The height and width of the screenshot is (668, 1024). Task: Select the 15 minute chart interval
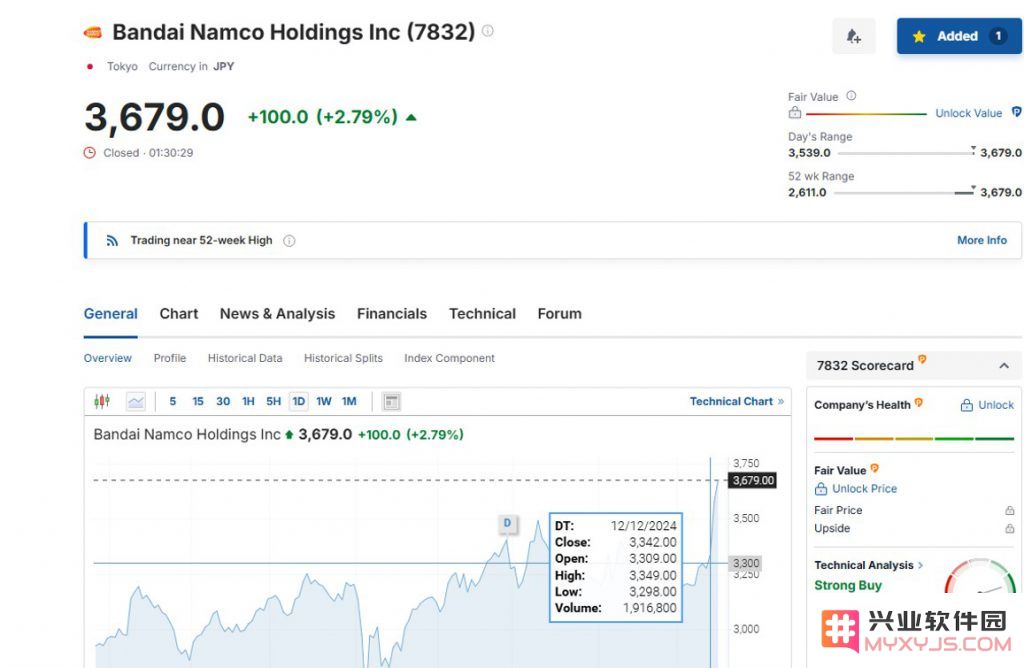pyautogui.click(x=198, y=402)
